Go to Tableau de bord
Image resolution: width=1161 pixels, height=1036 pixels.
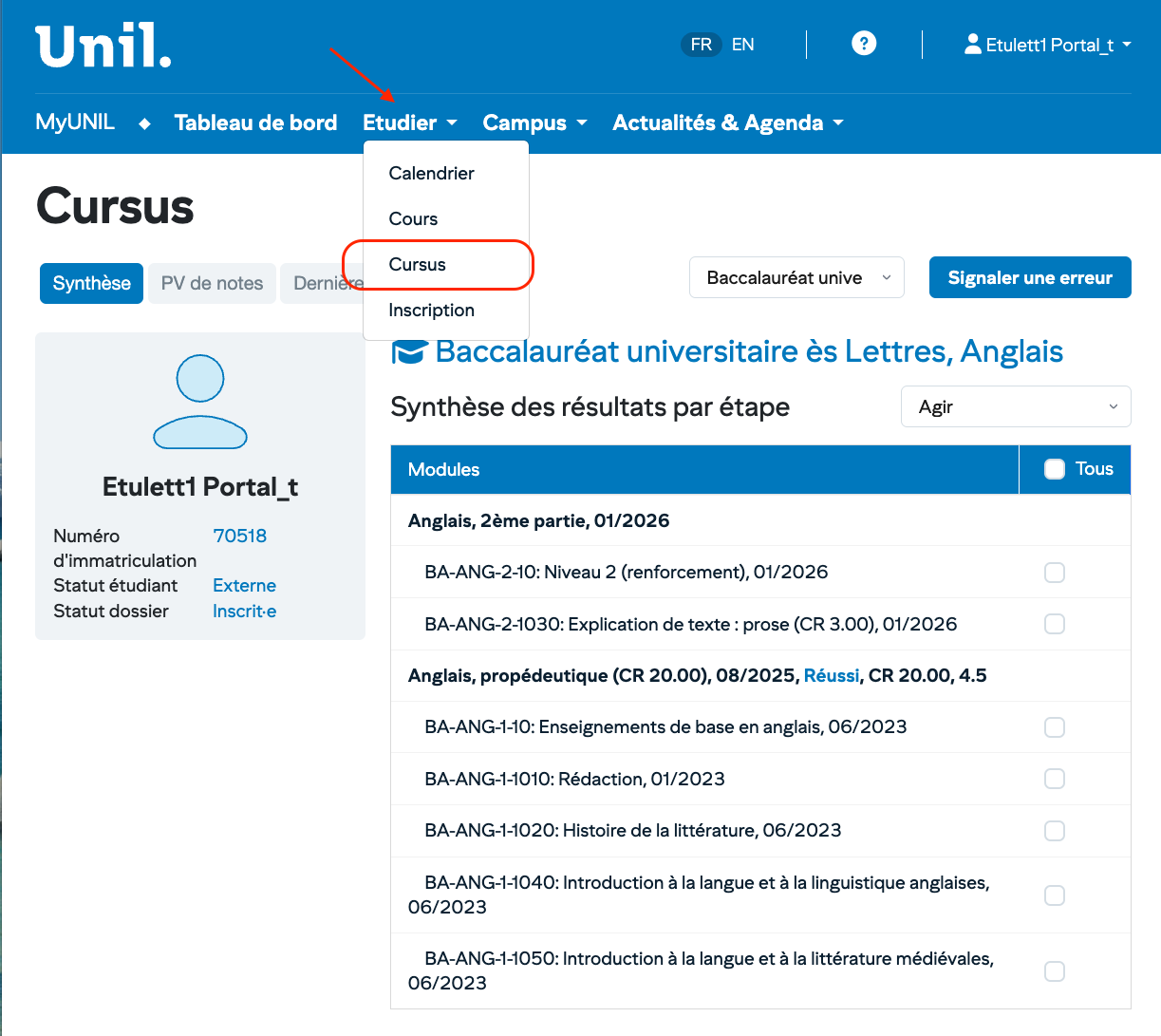point(255,123)
